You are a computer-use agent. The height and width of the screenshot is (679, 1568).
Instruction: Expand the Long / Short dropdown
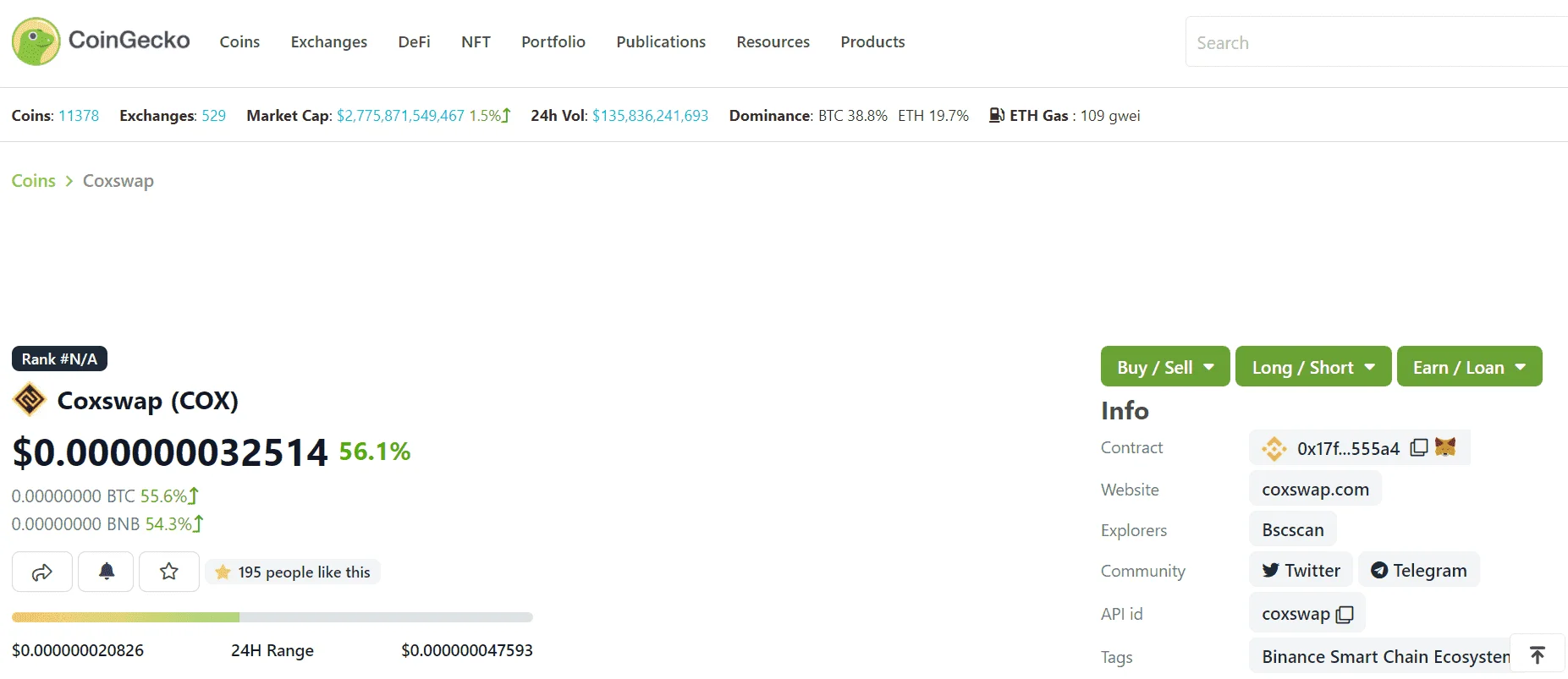1313,367
